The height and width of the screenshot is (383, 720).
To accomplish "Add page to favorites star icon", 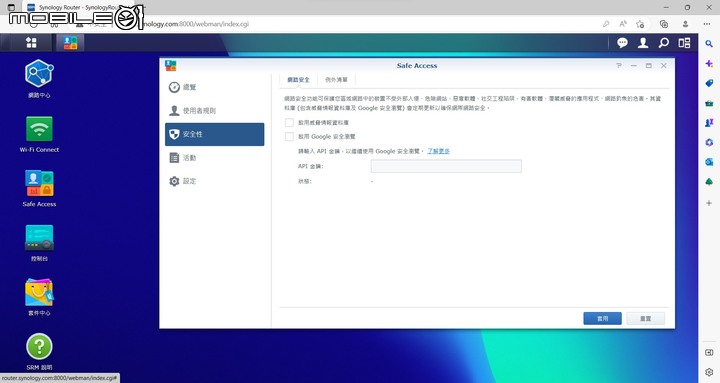I will pos(640,24).
